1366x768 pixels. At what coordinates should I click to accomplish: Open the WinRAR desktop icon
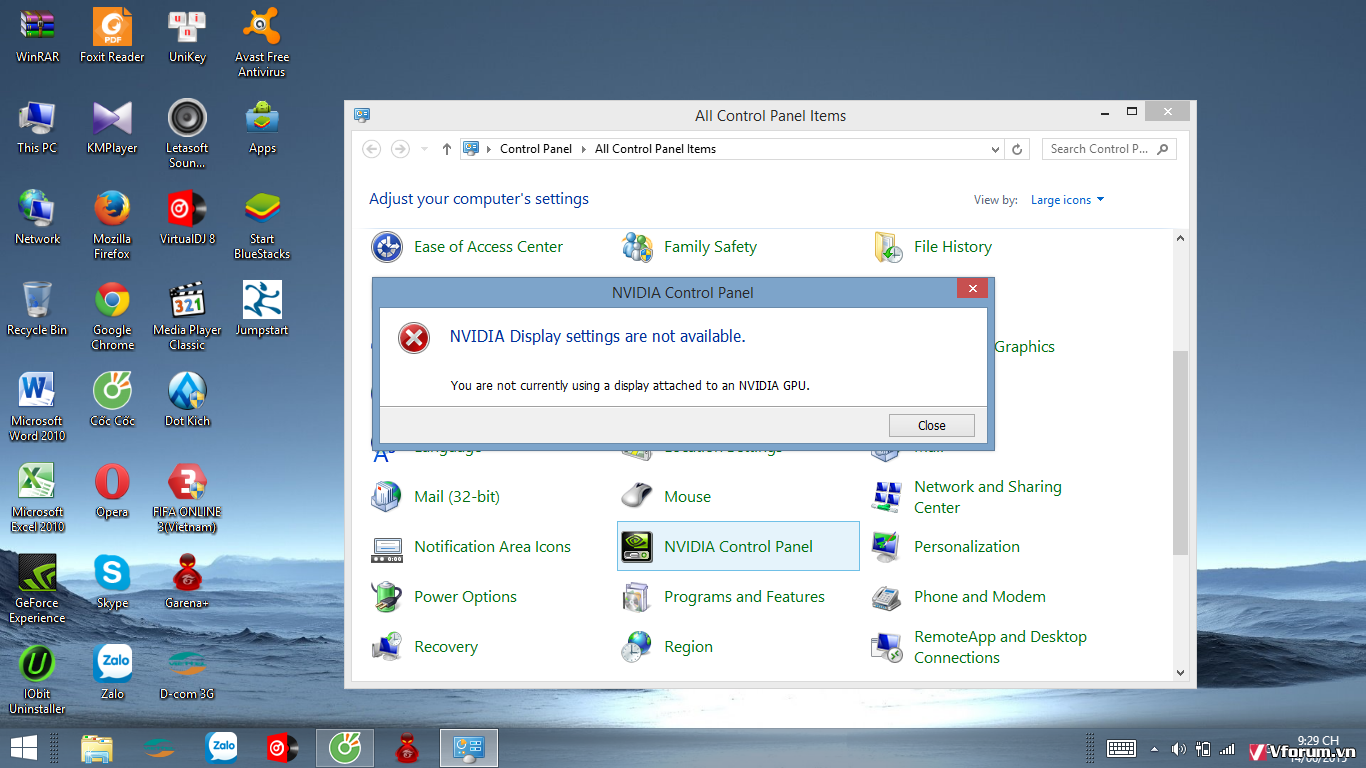click(37, 36)
